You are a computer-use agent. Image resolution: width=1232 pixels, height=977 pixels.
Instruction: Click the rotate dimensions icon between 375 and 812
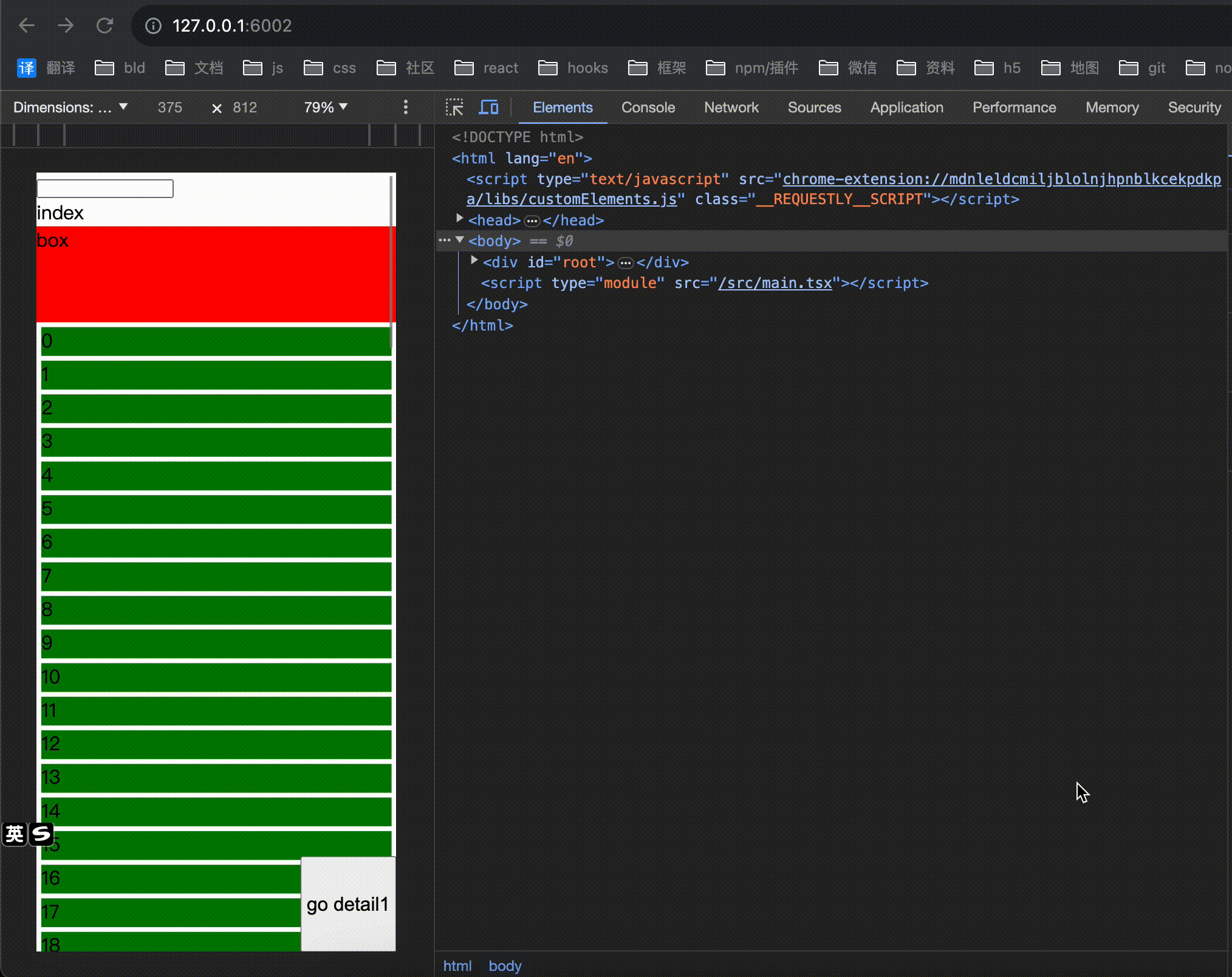click(x=216, y=108)
